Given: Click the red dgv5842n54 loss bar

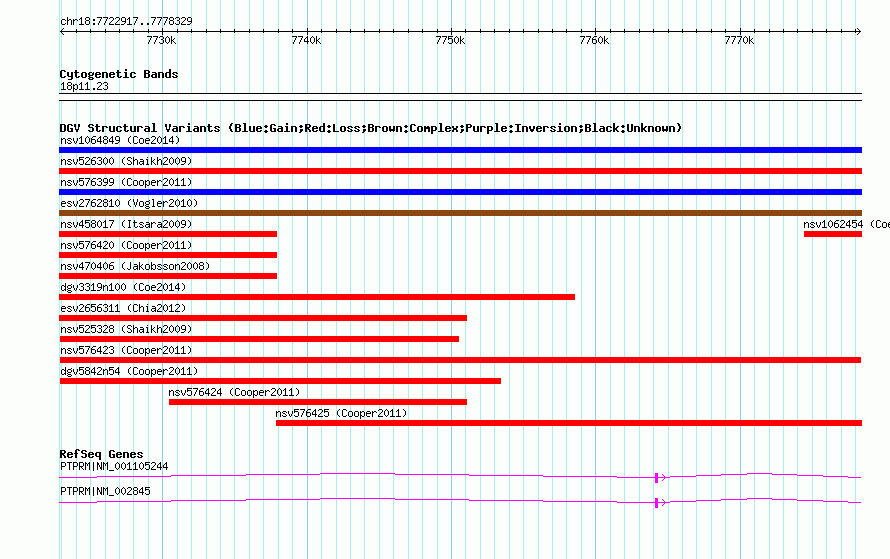Looking at the screenshot, I should click(280, 381).
